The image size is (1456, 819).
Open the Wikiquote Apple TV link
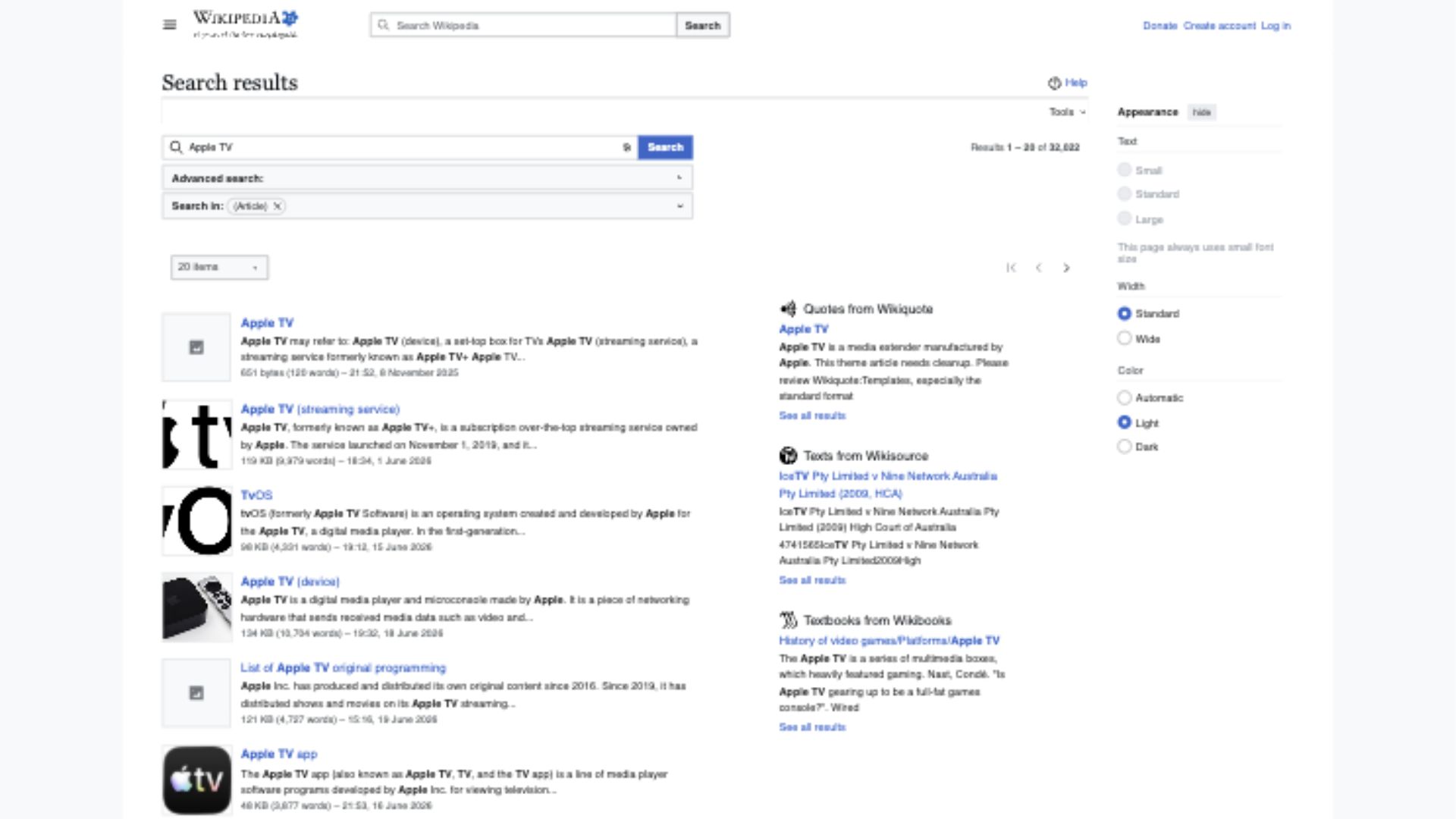point(803,329)
